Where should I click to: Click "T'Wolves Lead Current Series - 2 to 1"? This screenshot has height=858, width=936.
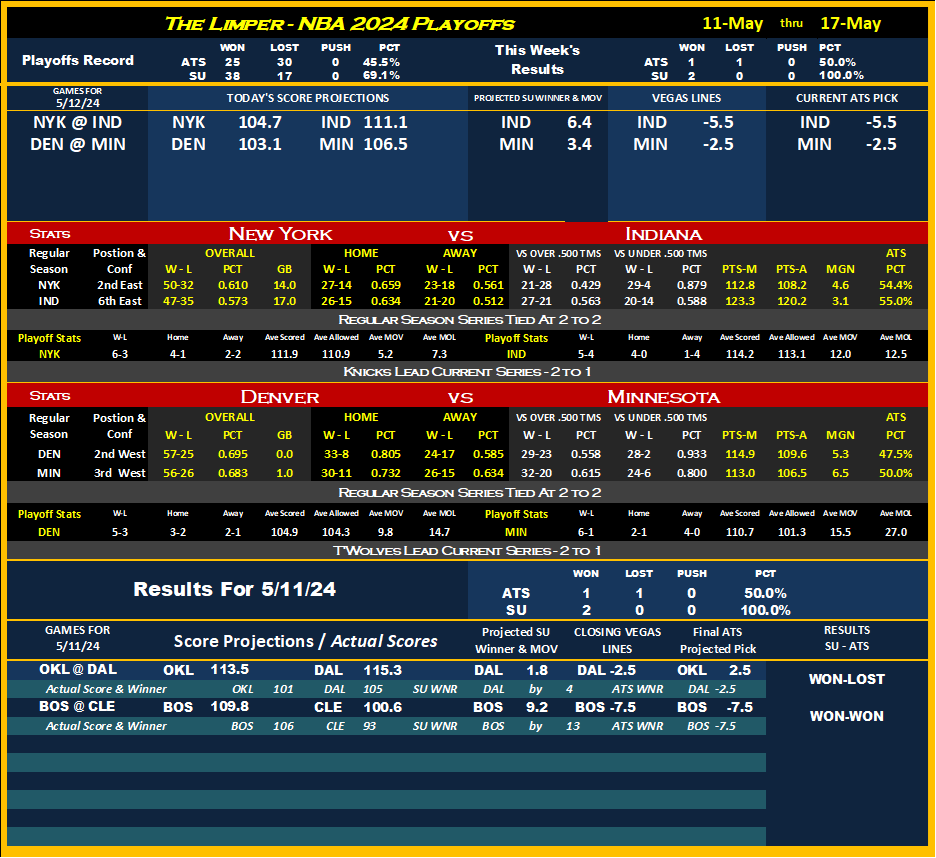click(x=467, y=551)
